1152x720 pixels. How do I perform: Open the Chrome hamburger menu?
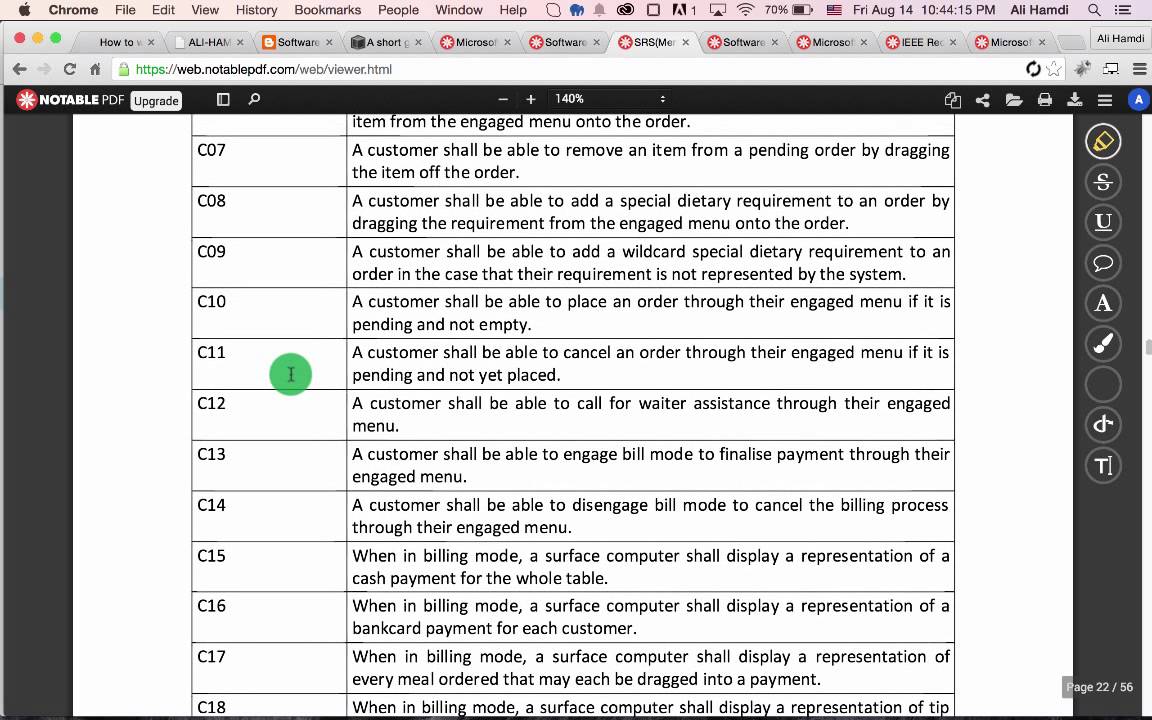pyautogui.click(x=1140, y=69)
